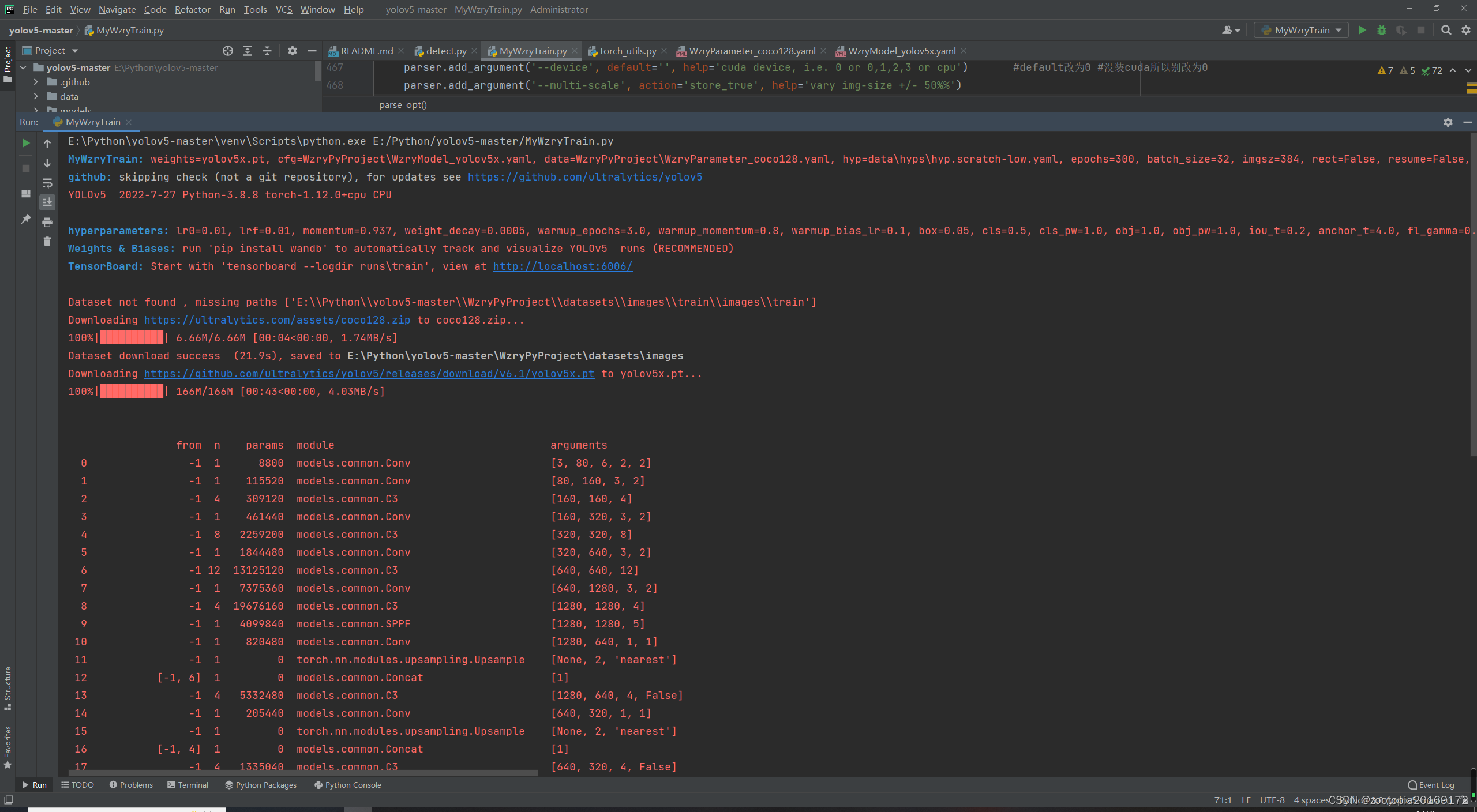Open the File menu
Screen dimensions: 1477x812
30,9
